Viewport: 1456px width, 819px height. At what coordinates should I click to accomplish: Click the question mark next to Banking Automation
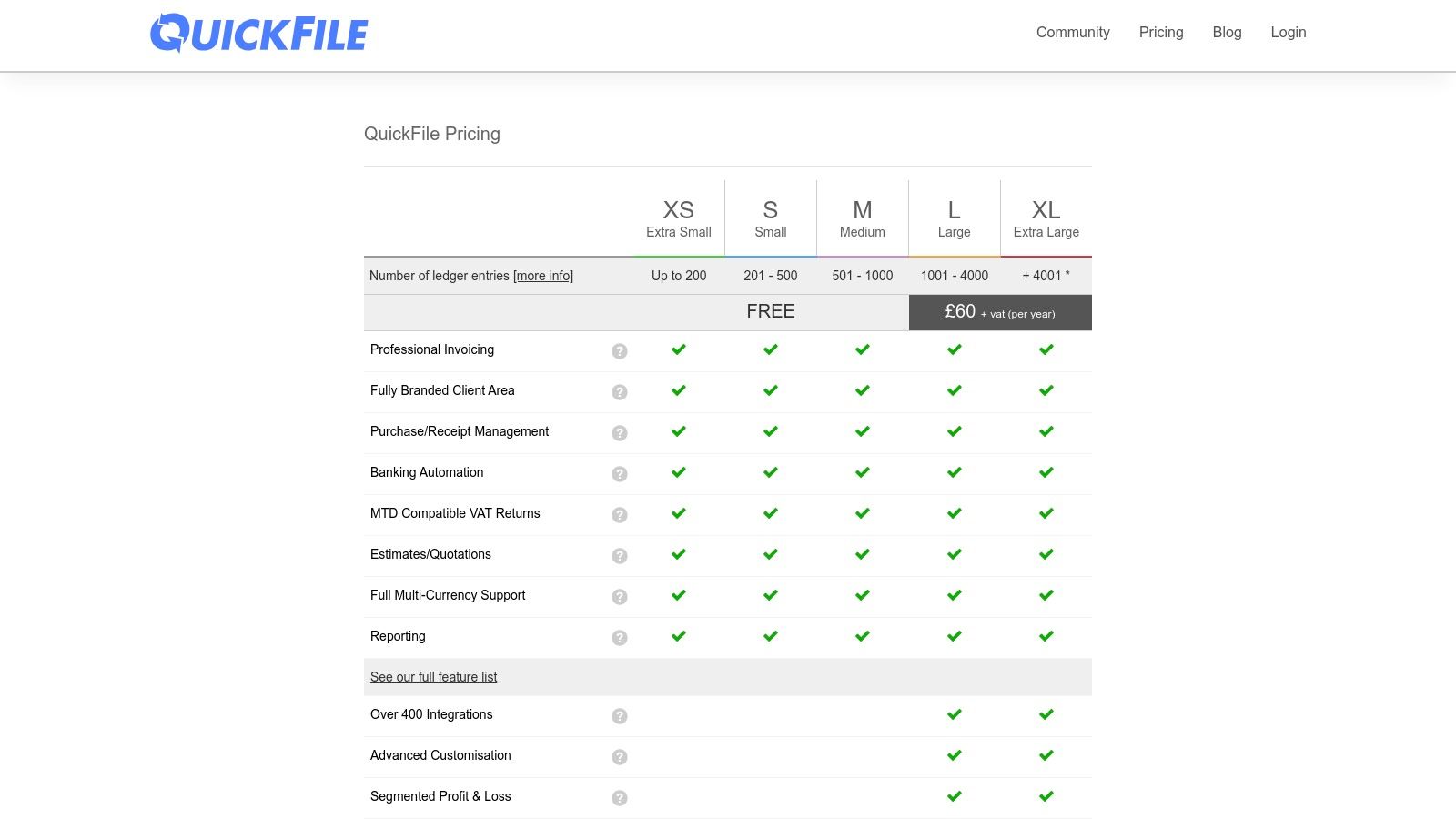coord(620,473)
